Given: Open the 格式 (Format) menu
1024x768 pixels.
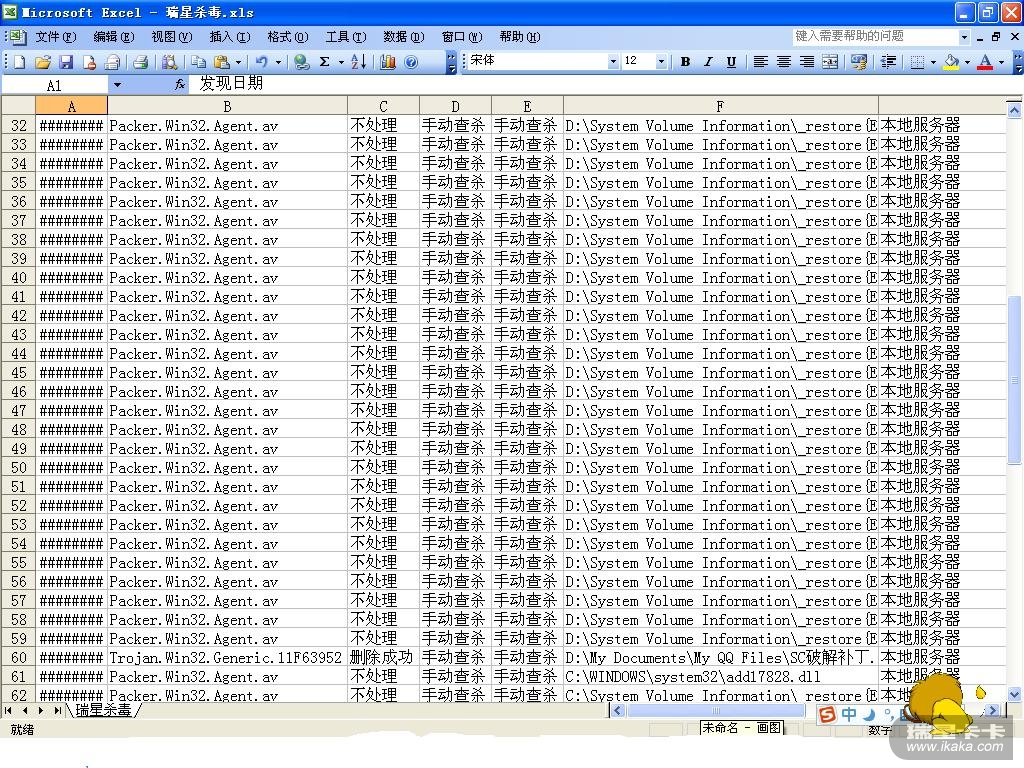Looking at the screenshot, I should click(287, 37).
